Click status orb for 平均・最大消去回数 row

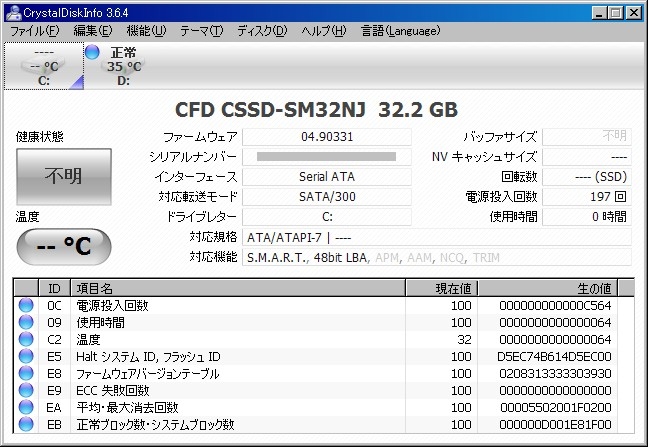(x=26, y=407)
